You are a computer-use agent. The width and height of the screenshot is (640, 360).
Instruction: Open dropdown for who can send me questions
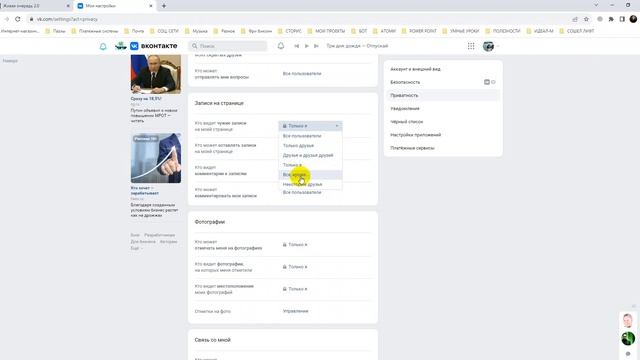[x=302, y=74]
